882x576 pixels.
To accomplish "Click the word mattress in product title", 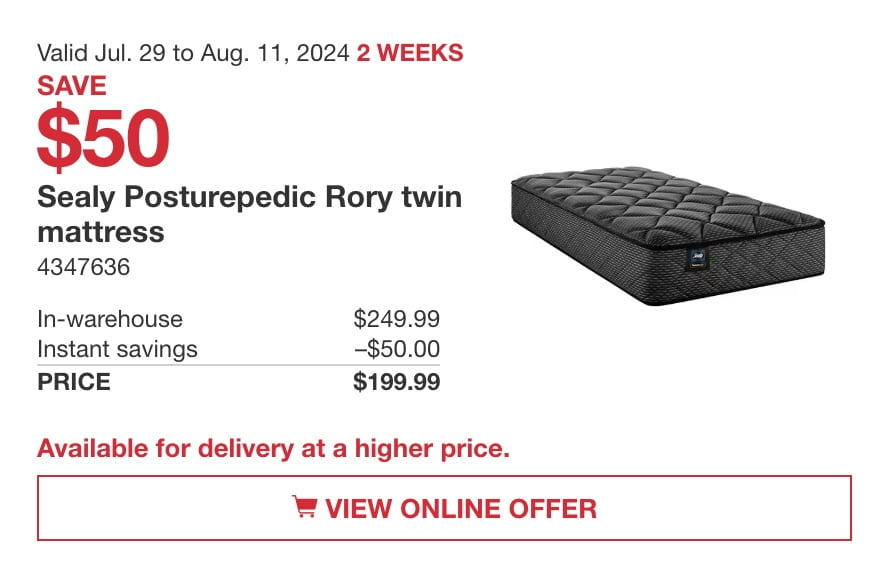I will (101, 232).
